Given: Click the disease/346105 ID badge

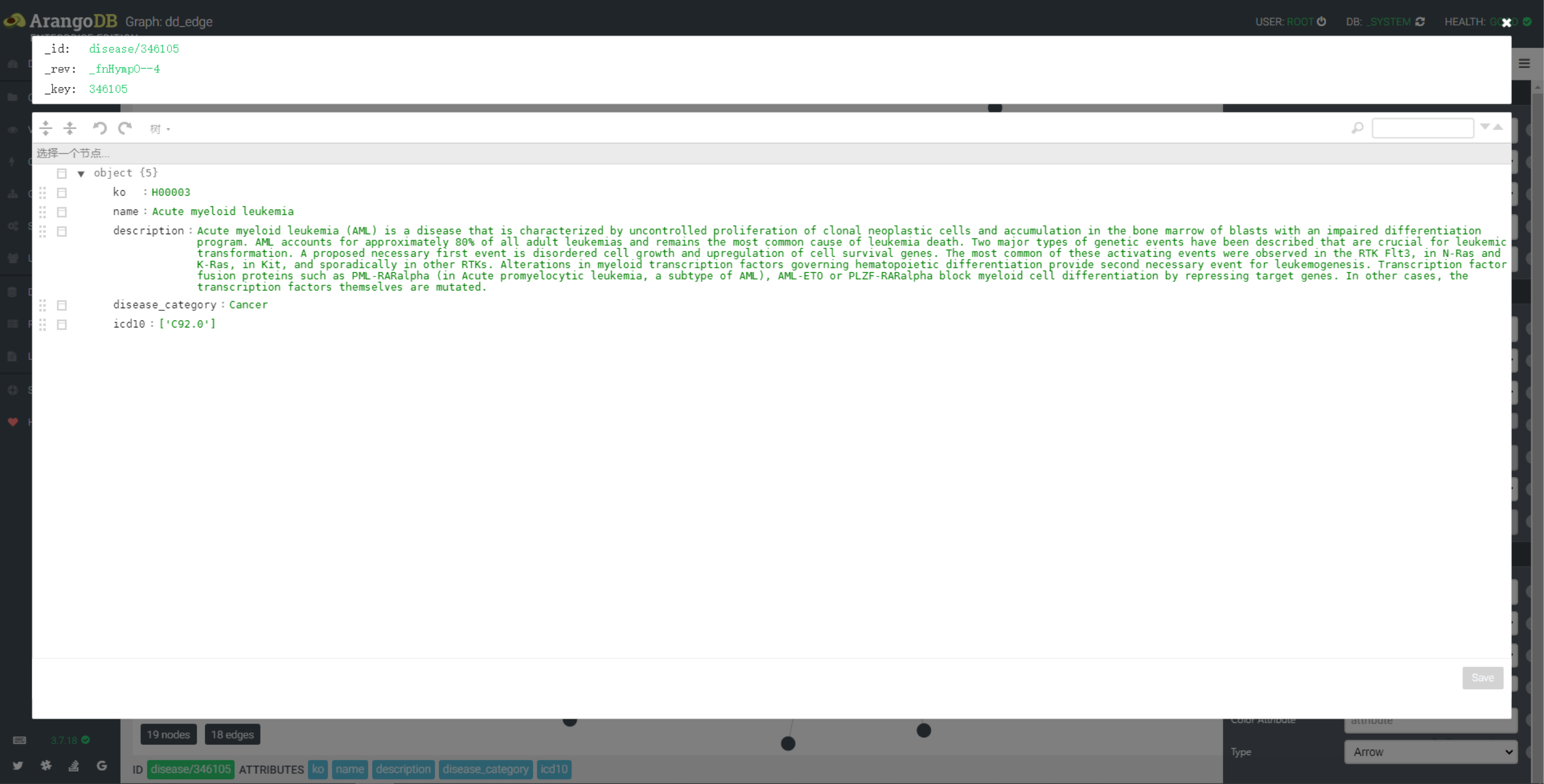Looking at the screenshot, I should point(191,769).
